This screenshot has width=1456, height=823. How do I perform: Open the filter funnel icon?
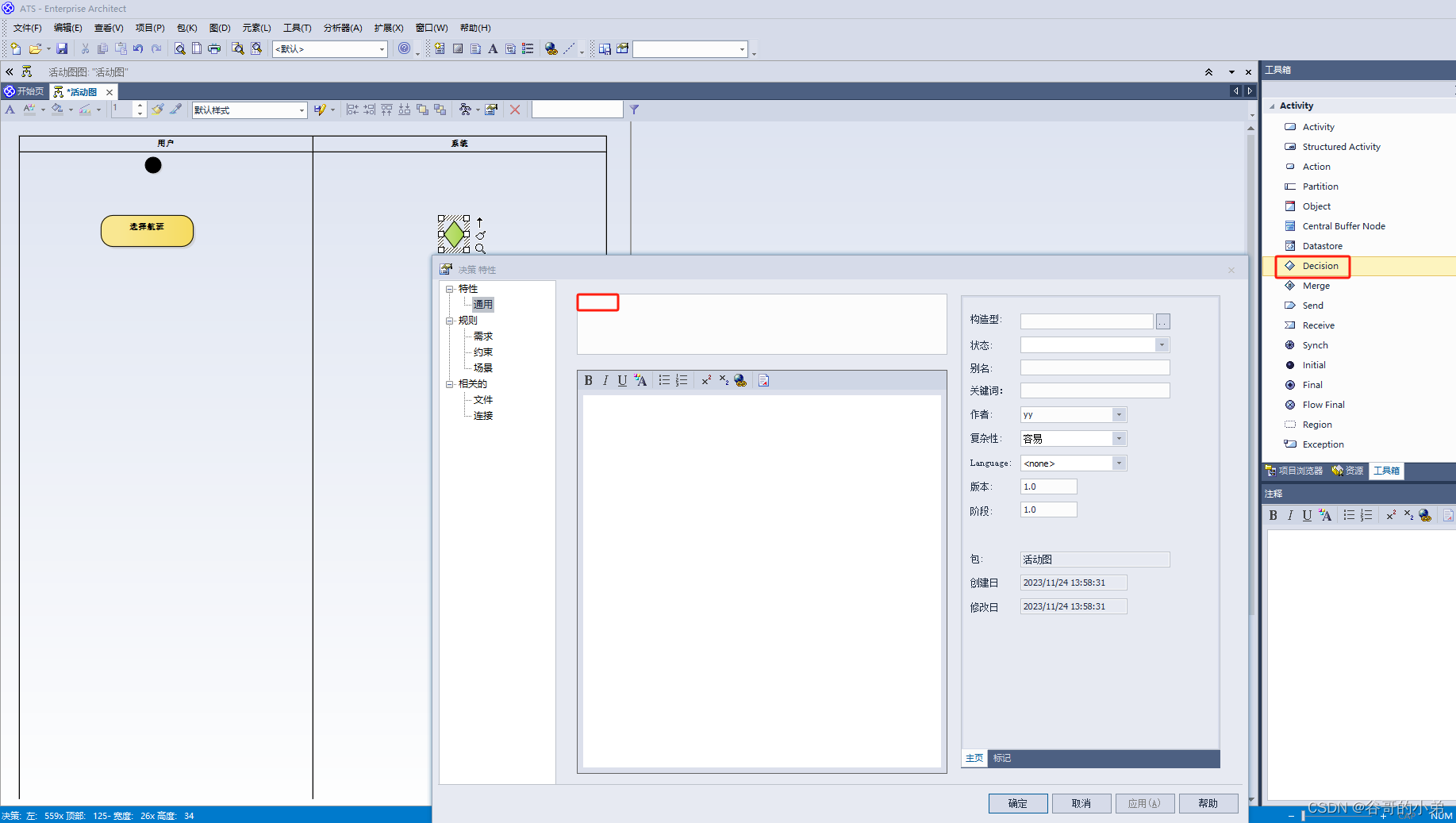(x=634, y=110)
